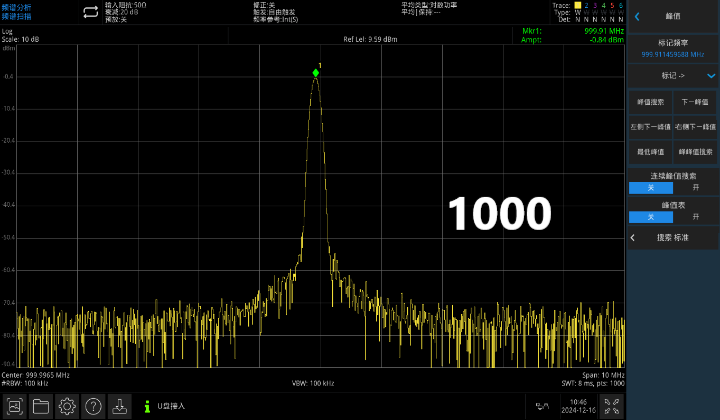The height and width of the screenshot is (420, 720).
Task: Open the 搜索 标准 submenu
Action: [673, 238]
